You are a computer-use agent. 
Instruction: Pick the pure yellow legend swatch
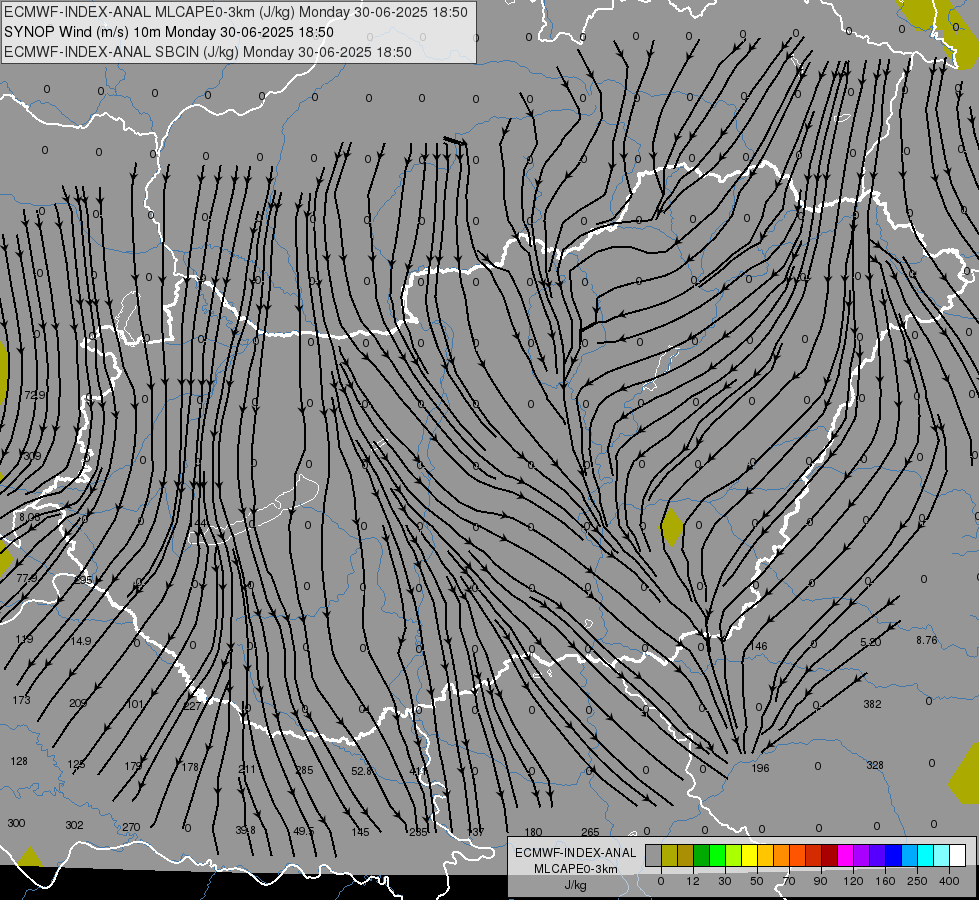[x=749, y=855]
